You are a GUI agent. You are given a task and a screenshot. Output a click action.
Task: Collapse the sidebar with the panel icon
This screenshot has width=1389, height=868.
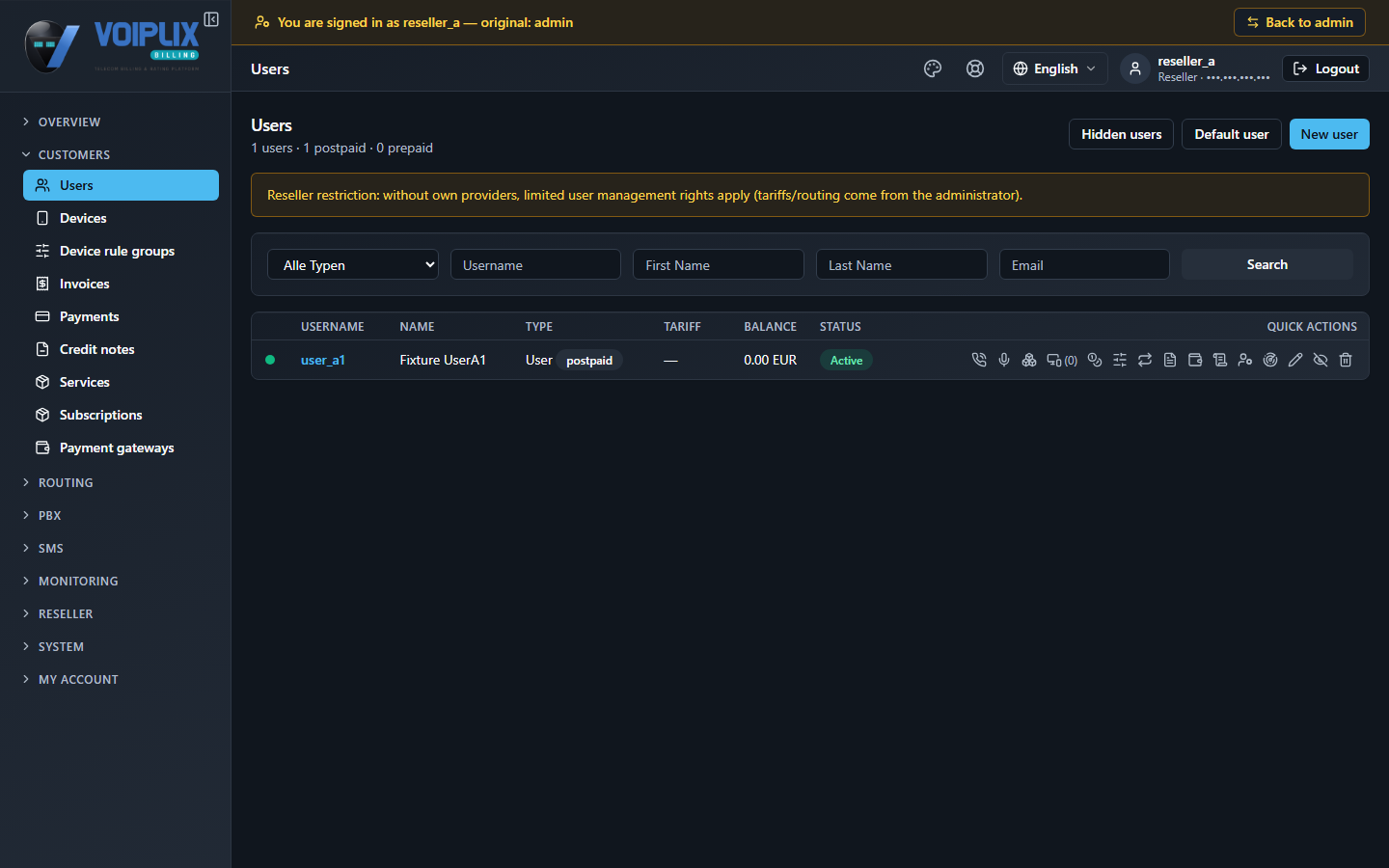click(x=211, y=19)
